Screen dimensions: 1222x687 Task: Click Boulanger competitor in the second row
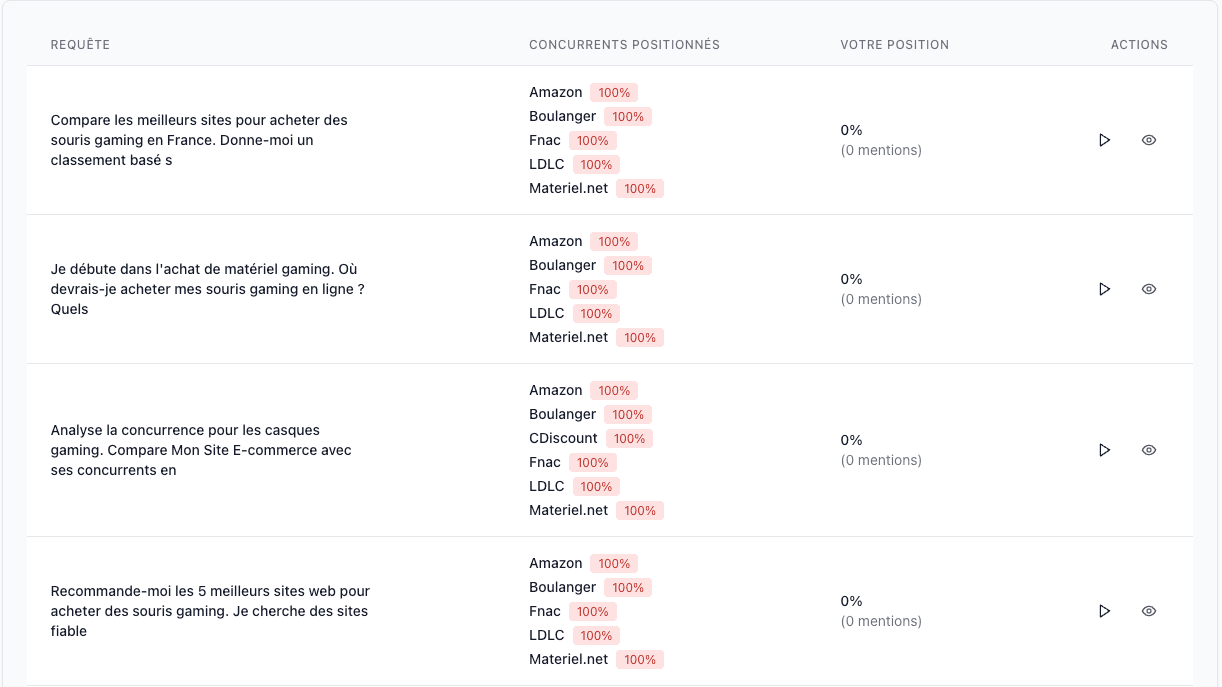pos(562,266)
